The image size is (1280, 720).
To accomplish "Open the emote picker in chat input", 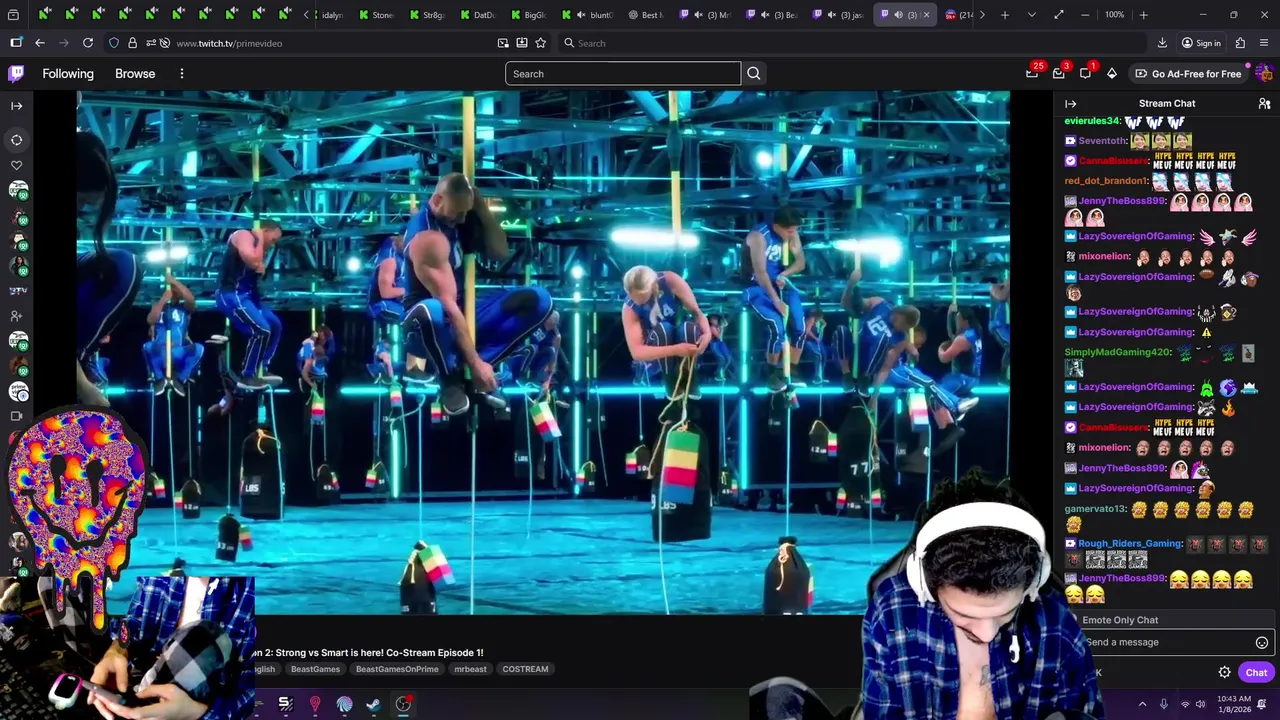I will pos(1261,643).
